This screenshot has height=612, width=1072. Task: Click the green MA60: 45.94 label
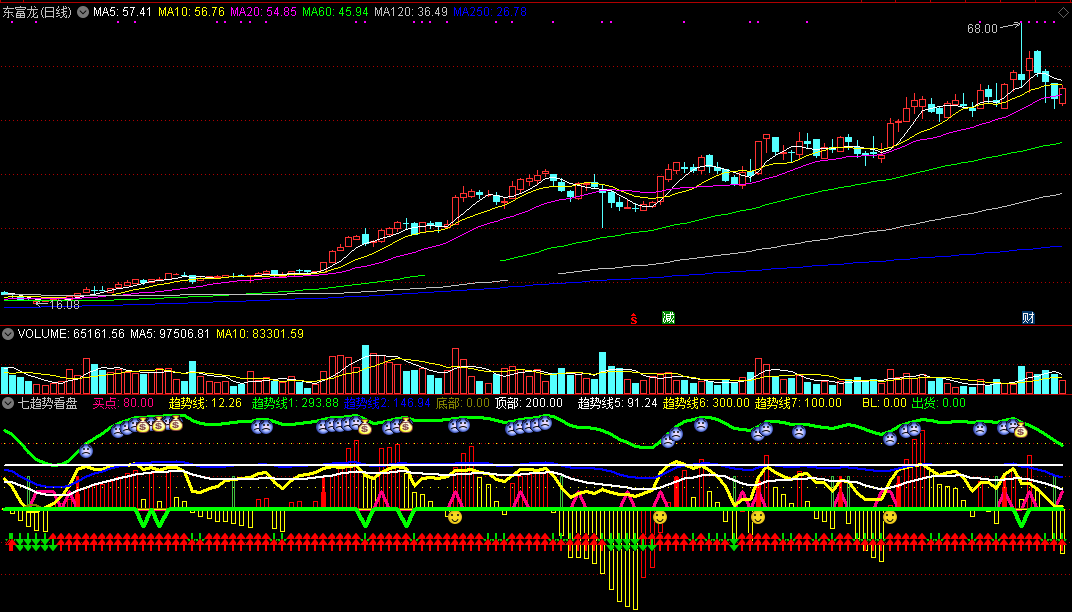pyautogui.click(x=335, y=12)
